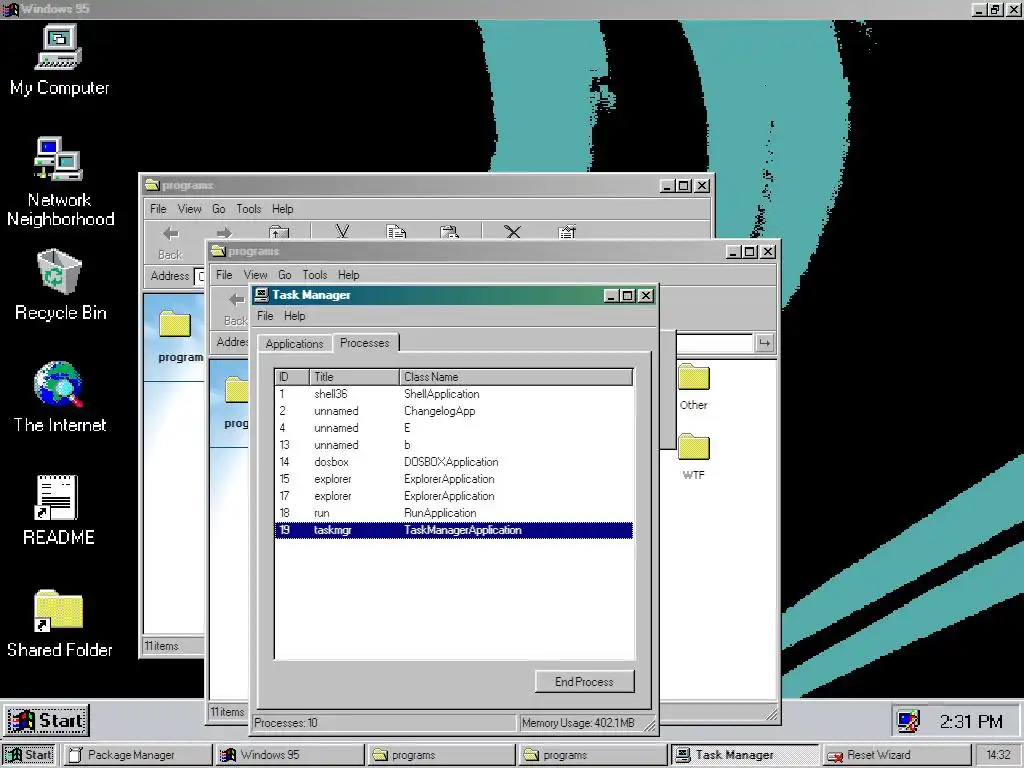
Task: Switch to Windows 95 taskbar button
Action: [x=290, y=755]
